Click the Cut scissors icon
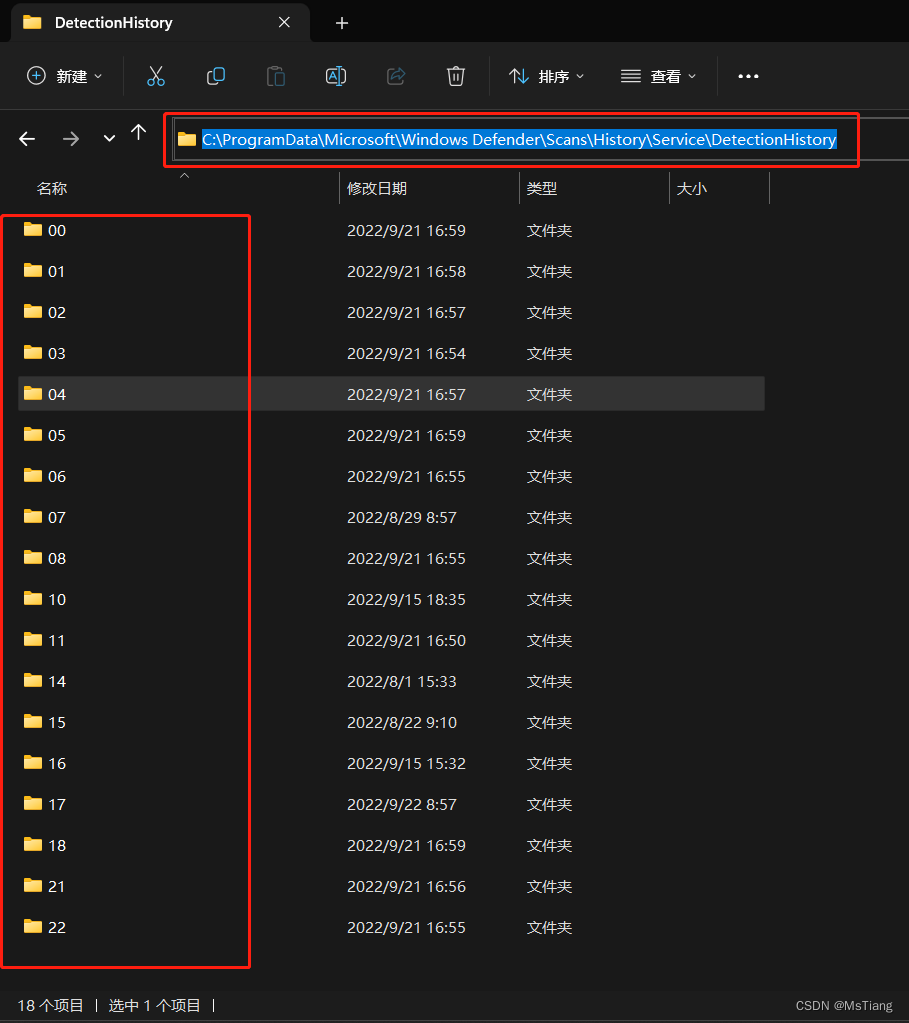909x1023 pixels. pyautogui.click(x=155, y=76)
